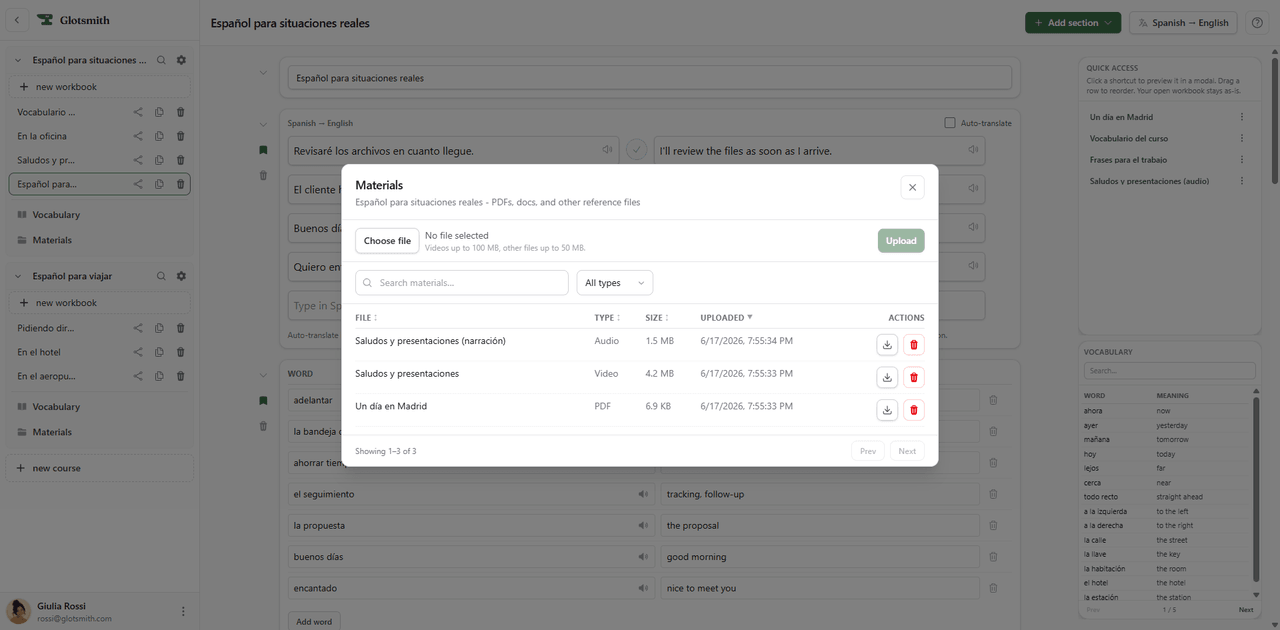The image size is (1280, 630).
Task: Open options for Frases para el trabajo shortcut
Action: click(1242, 160)
